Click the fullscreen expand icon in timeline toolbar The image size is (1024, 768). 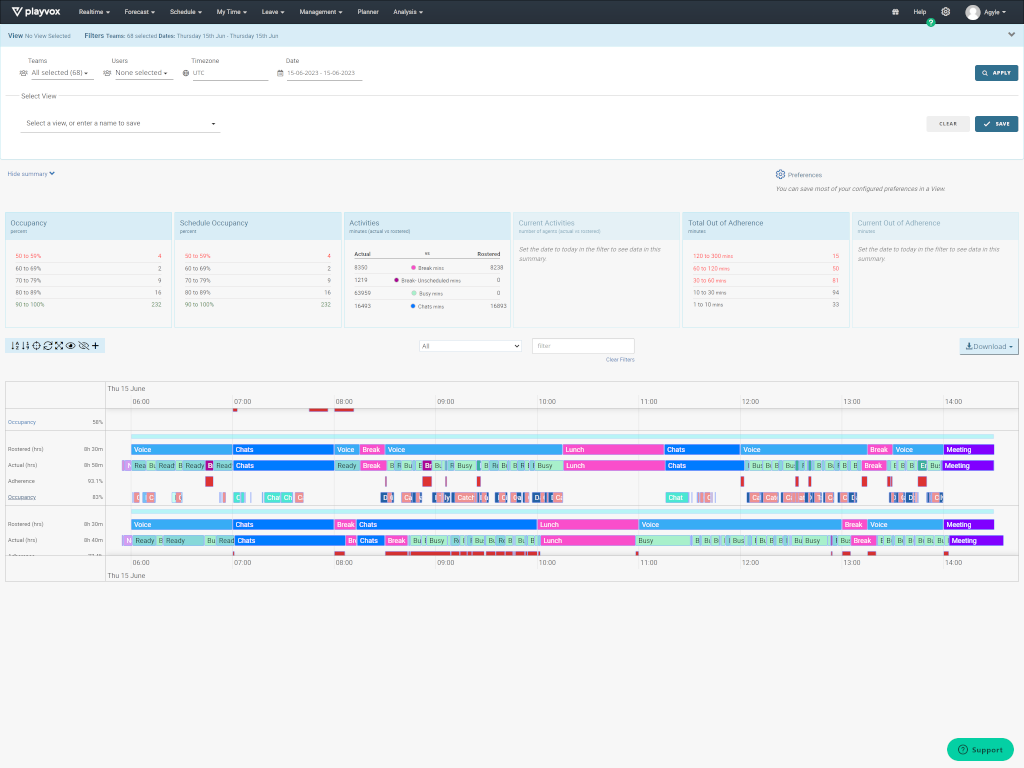coord(59,346)
